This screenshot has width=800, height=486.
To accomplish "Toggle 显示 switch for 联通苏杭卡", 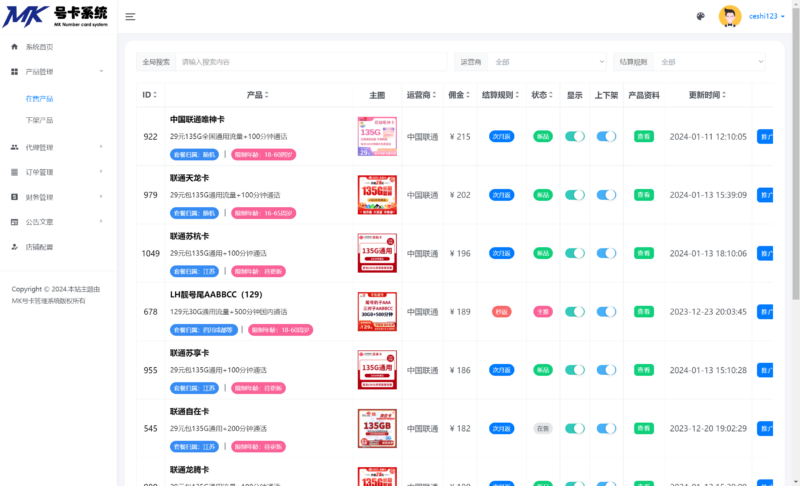I will 574,253.
